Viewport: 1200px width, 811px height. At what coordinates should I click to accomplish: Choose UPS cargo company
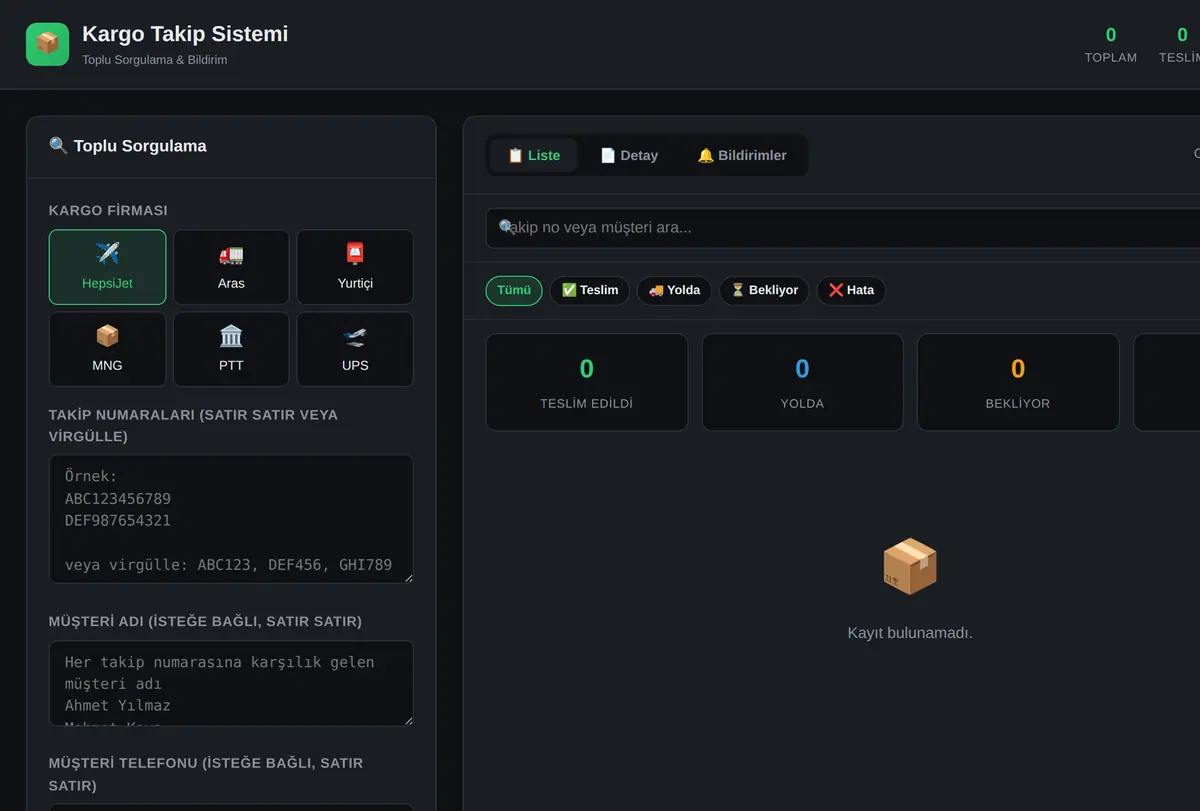[x=355, y=349]
